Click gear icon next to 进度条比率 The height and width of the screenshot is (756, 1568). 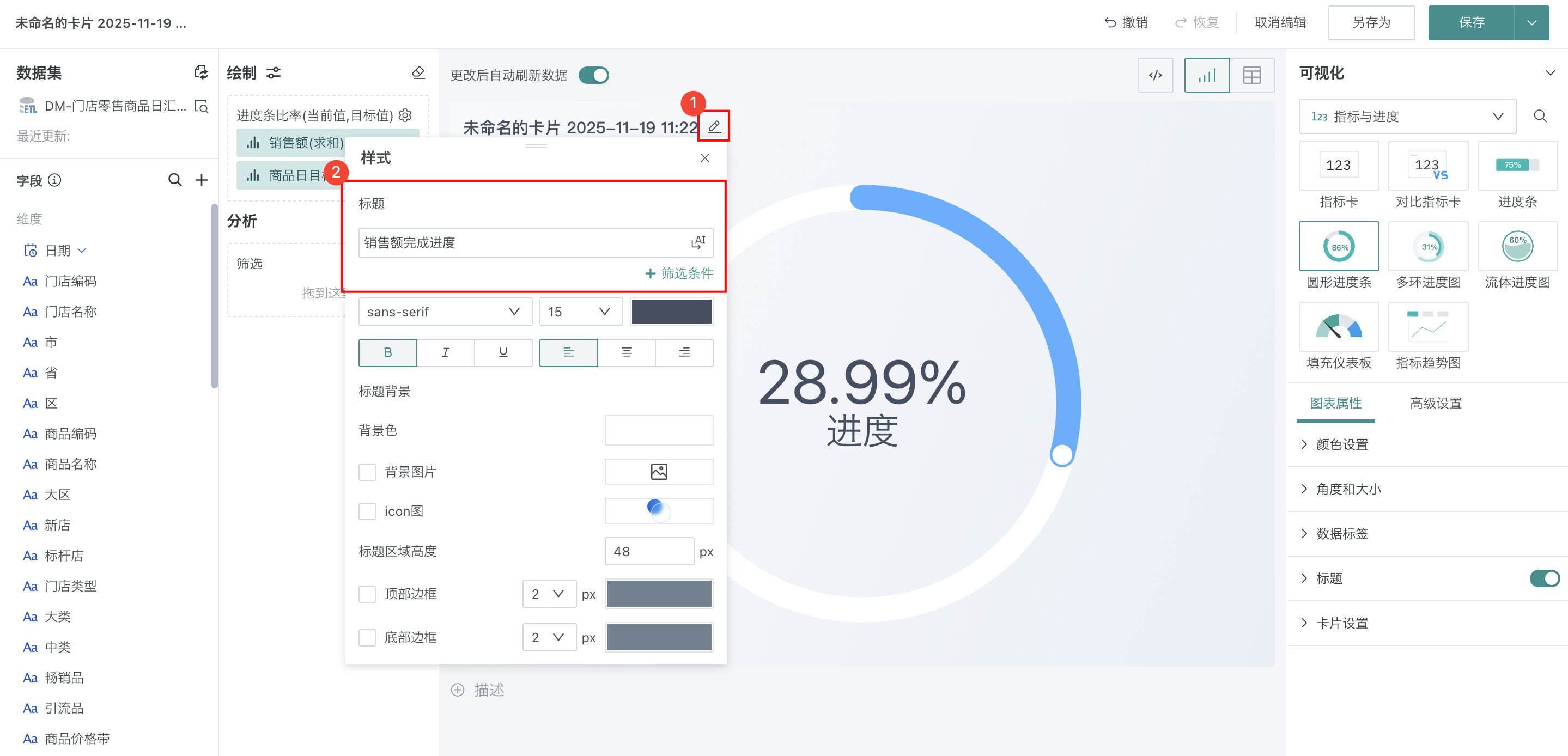[405, 115]
